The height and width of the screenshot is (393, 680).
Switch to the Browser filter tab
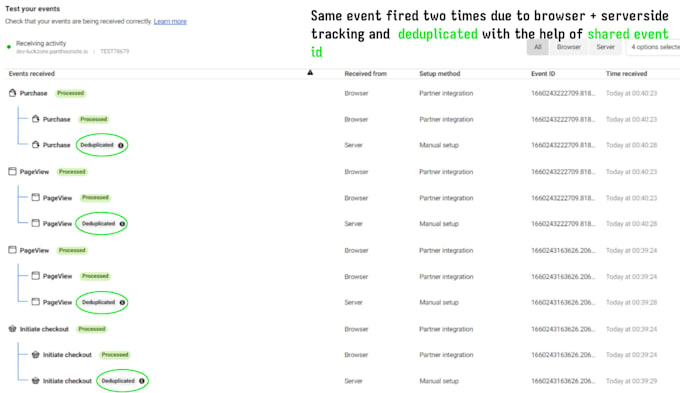pyautogui.click(x=569, y=47)
